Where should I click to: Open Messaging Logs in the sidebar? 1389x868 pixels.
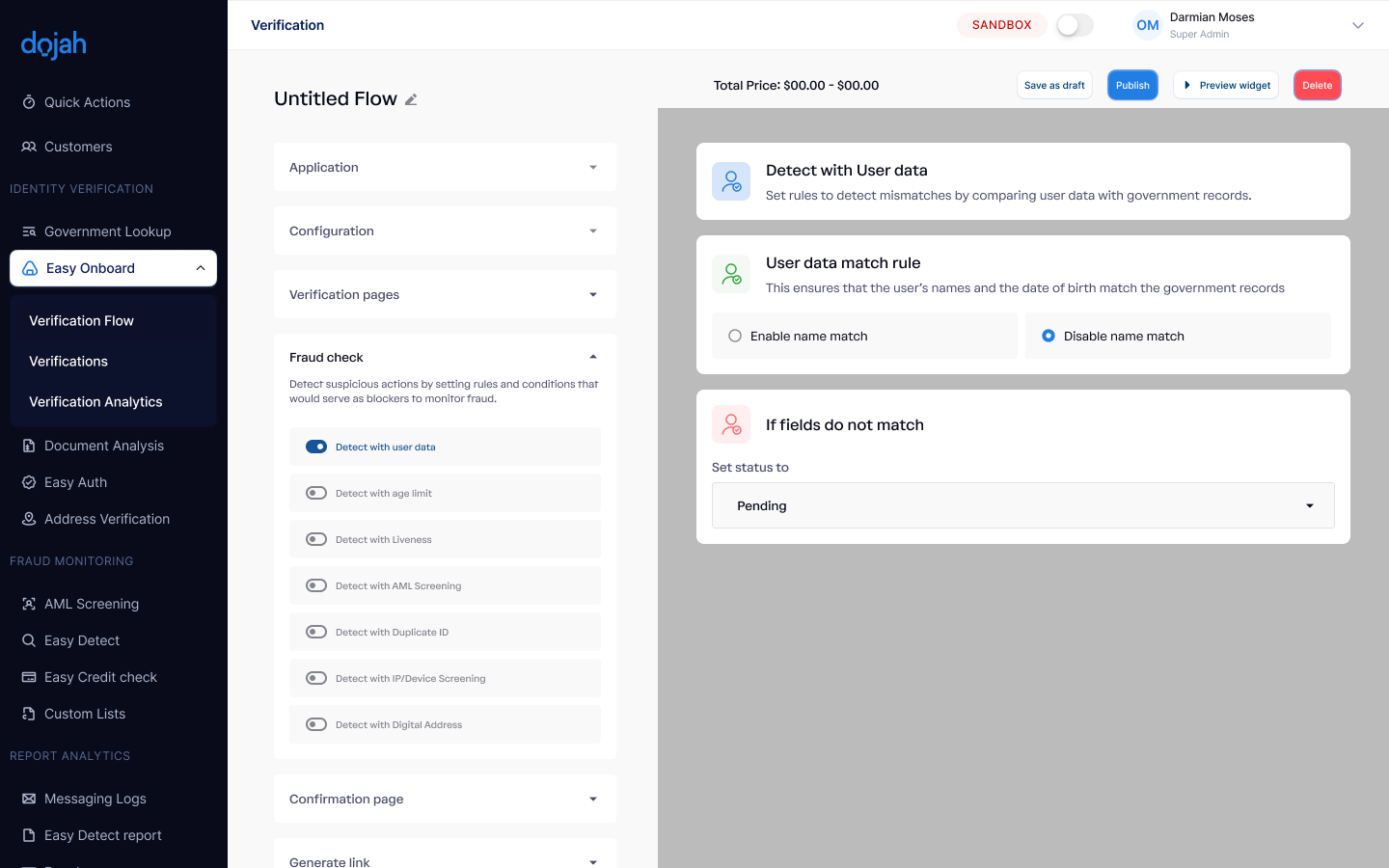click(95, 799)
